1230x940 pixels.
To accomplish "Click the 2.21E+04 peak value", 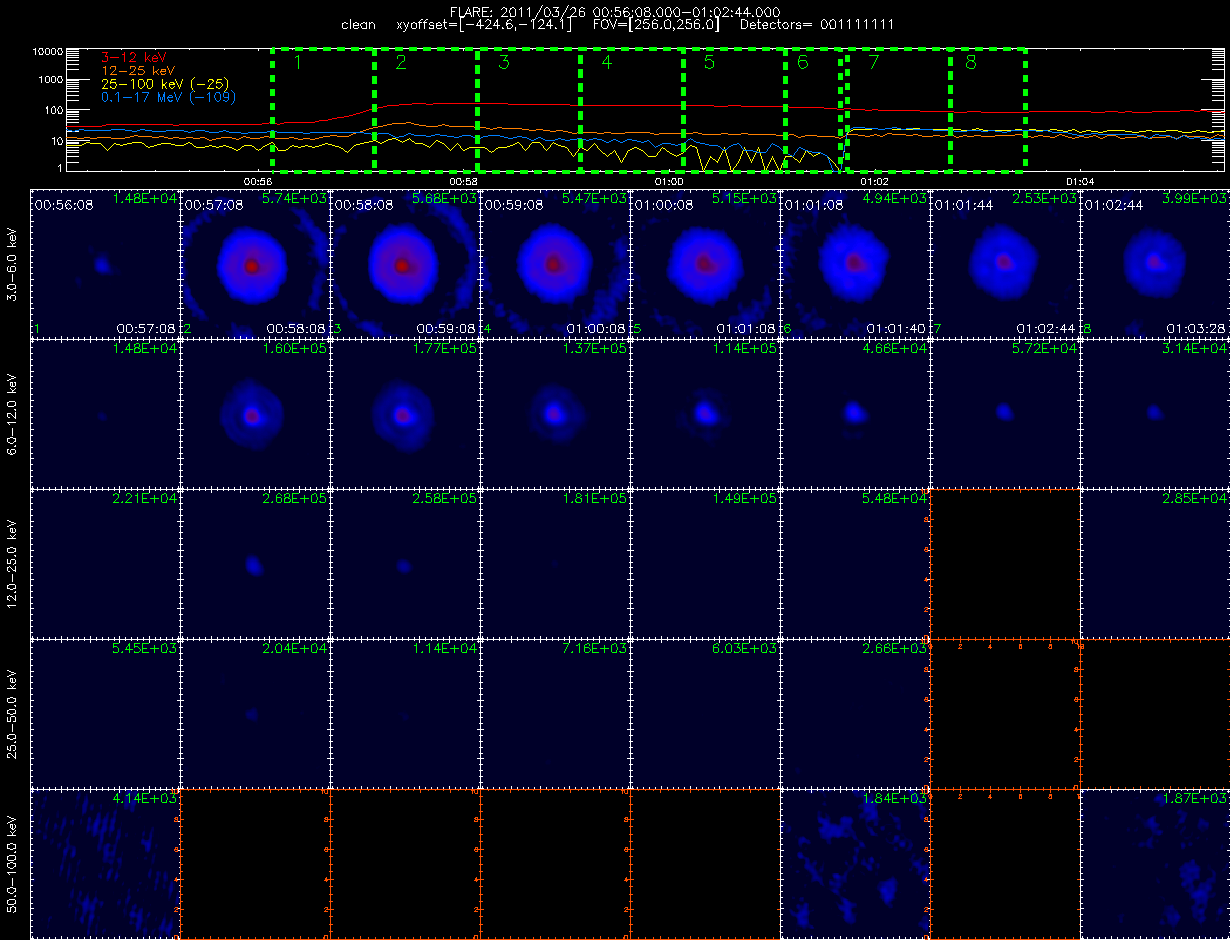I will 145,498.
